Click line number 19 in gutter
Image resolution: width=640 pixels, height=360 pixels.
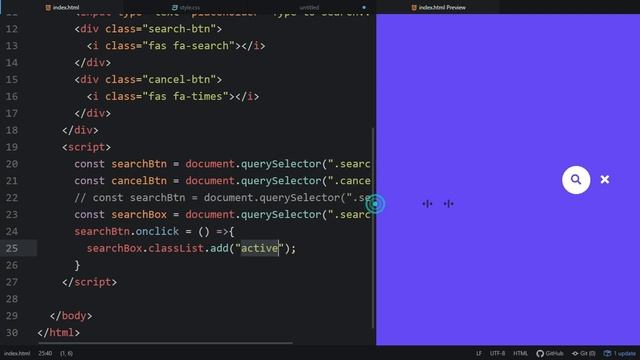coord(12,147)
